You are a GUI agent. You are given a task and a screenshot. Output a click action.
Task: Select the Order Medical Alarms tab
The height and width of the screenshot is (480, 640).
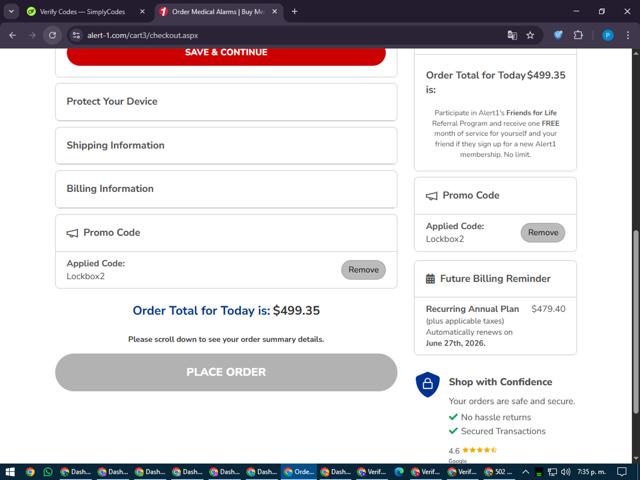(217, 12)
